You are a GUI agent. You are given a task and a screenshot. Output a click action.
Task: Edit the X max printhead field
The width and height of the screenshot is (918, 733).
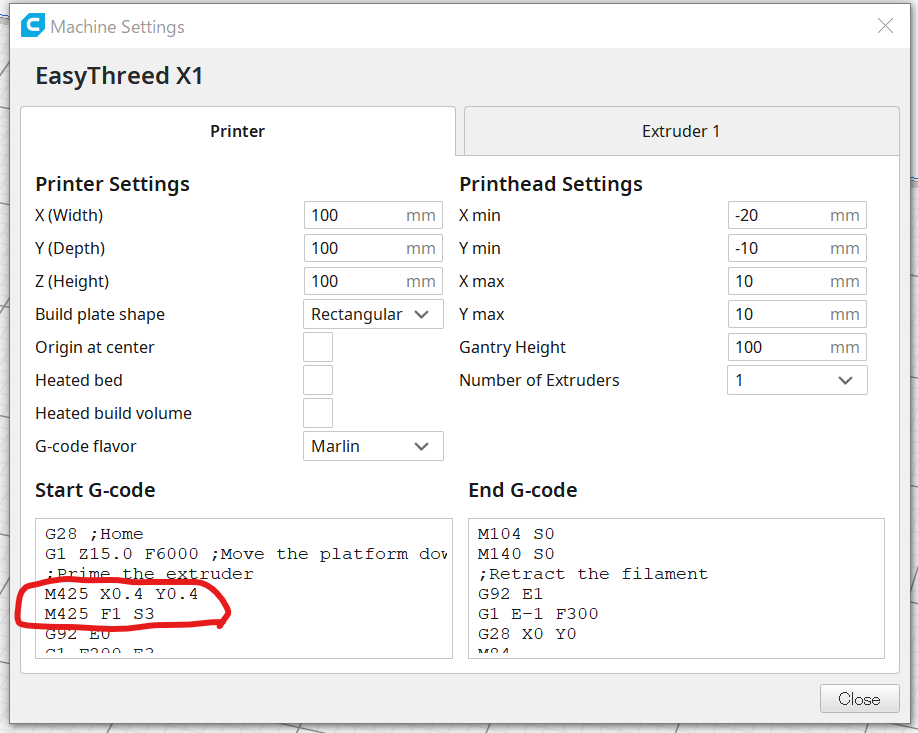pos(797,281)
